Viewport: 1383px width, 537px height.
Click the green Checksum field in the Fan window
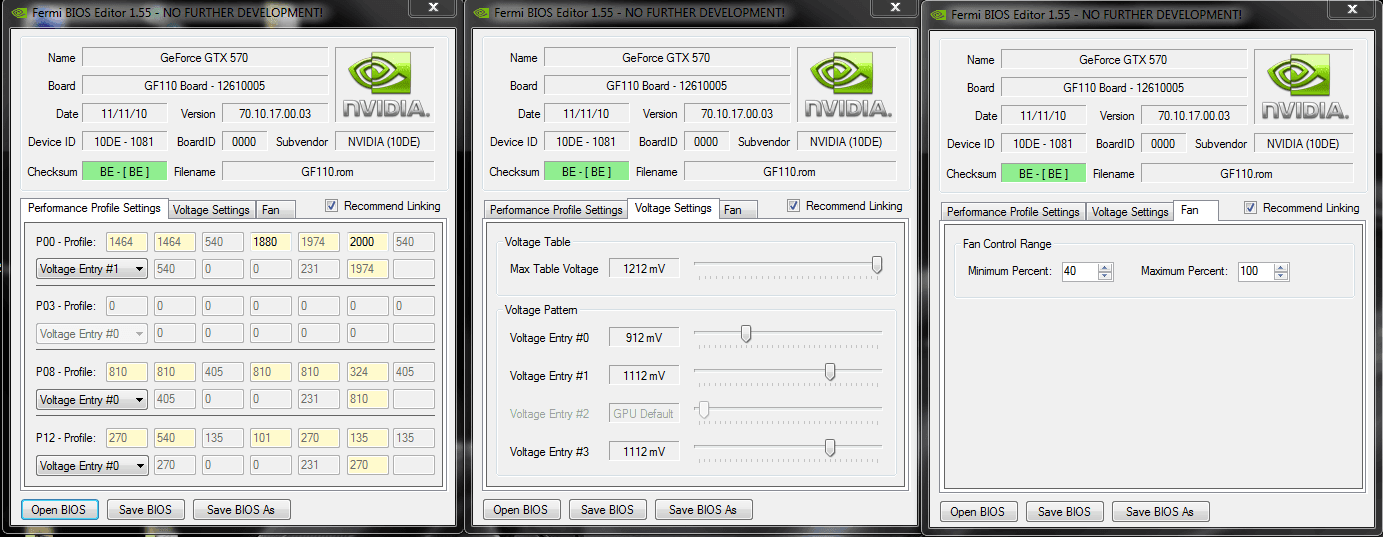click(1043, 173)
